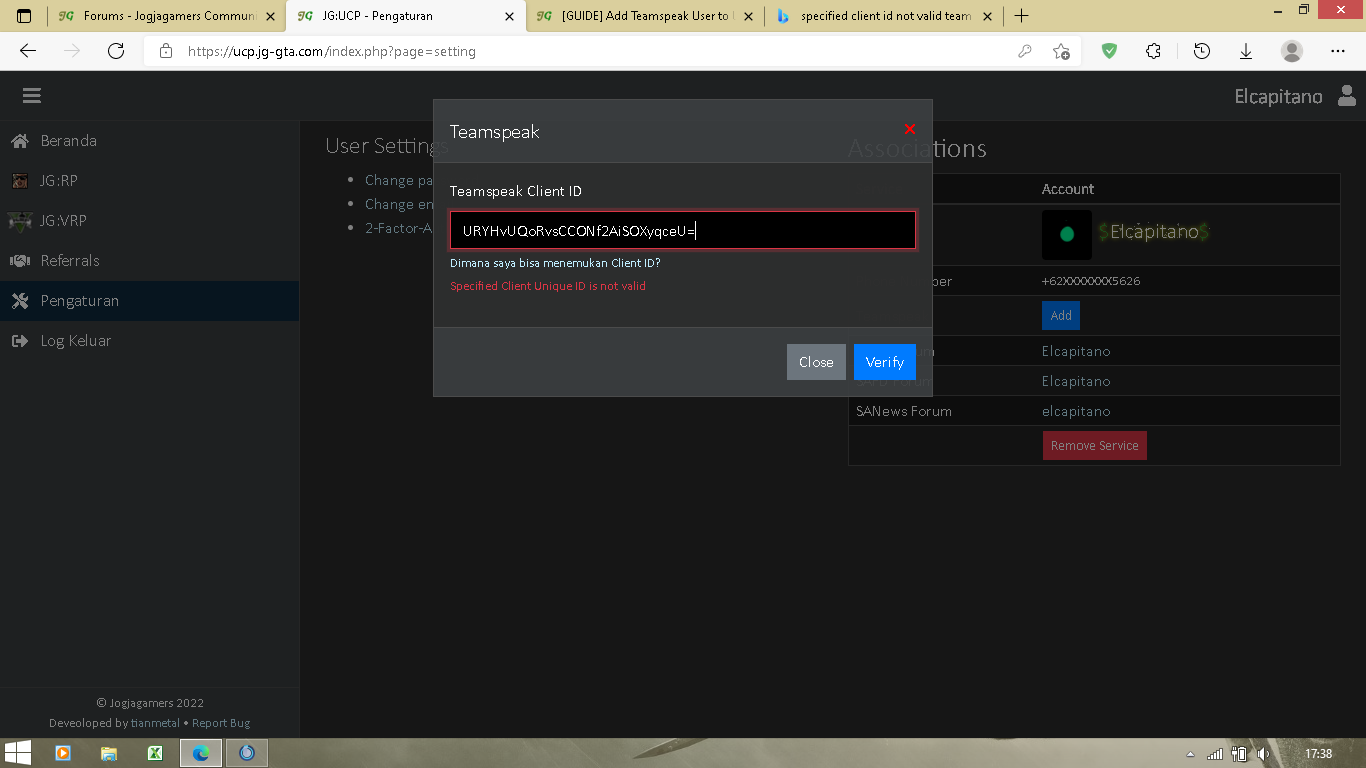Click the 'elcapitano' SANews Forum account value

[x=1076, y=411]
